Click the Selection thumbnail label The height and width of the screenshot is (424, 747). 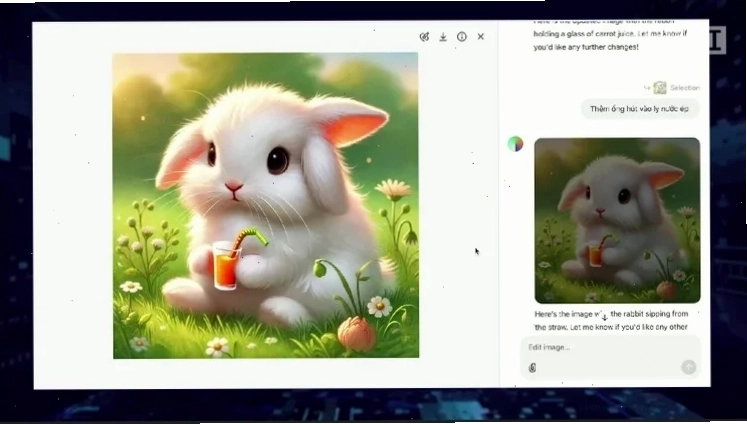point(672,88)
